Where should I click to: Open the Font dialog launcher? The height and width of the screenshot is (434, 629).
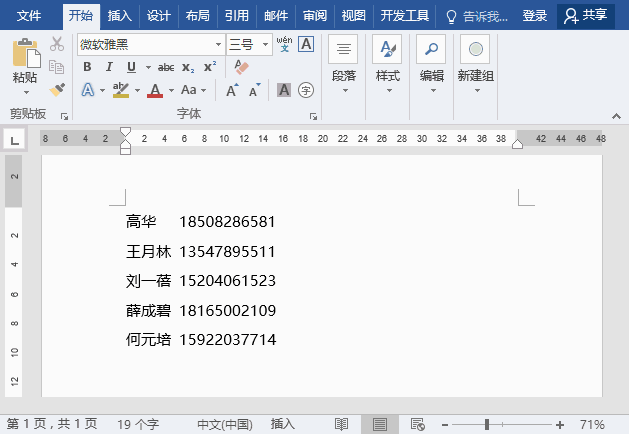(313, 116)
